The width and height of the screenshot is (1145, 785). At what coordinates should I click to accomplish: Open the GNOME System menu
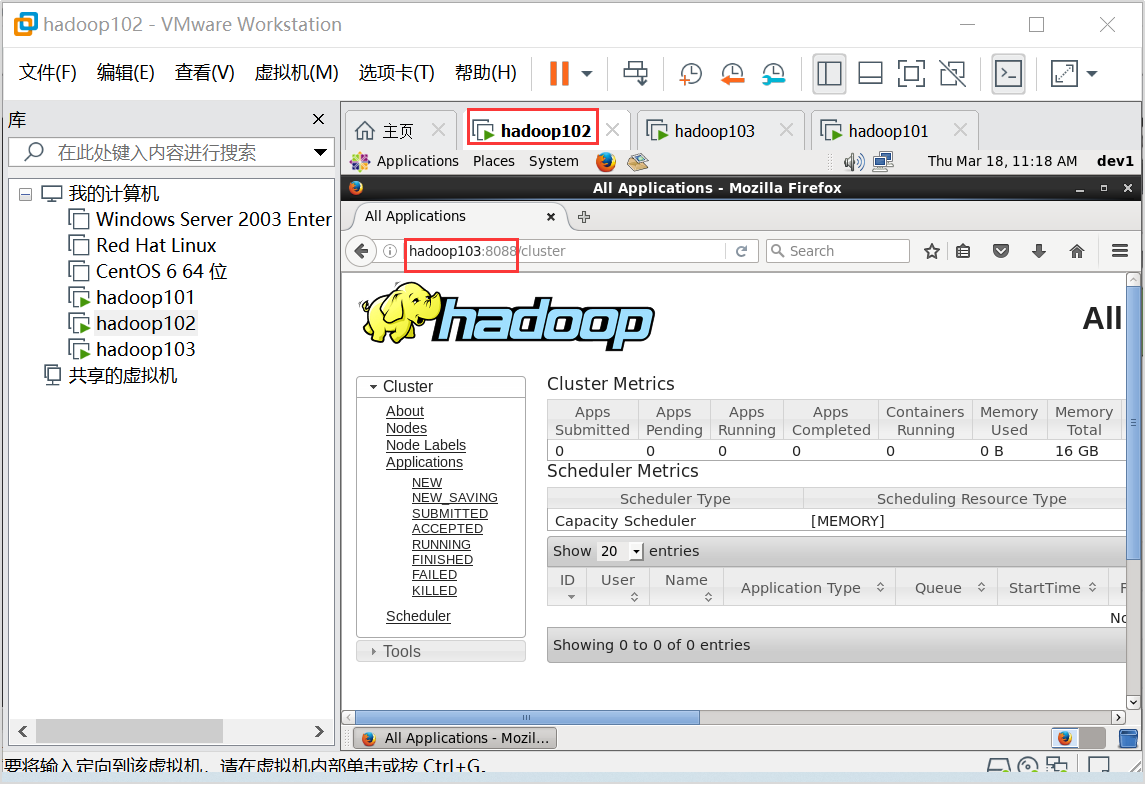[554, 161]
